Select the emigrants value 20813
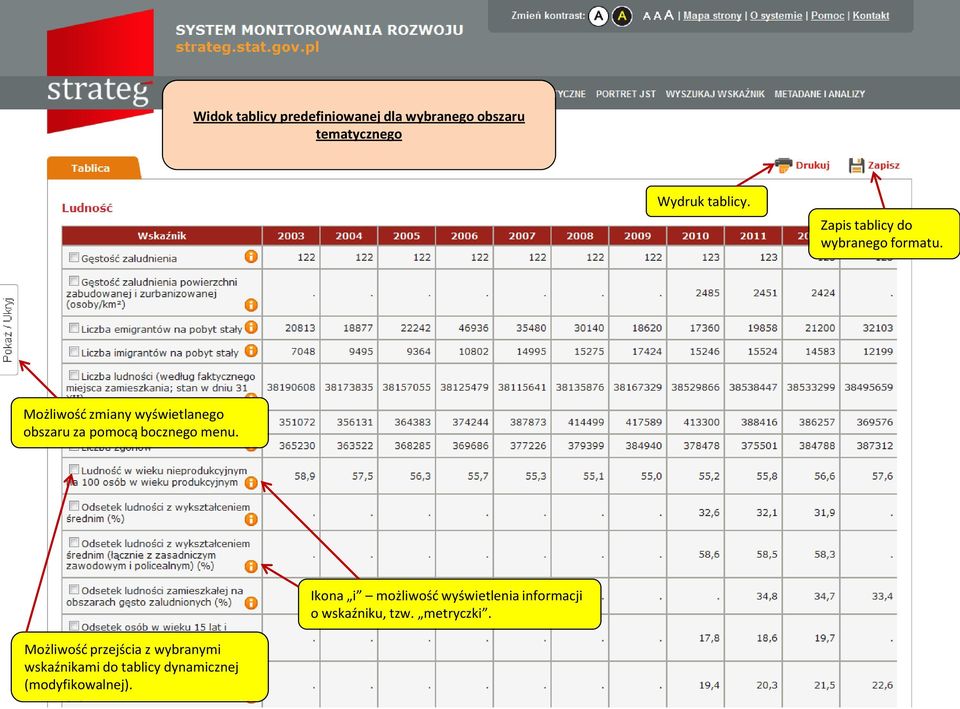960x709 pixels. [300, 328]
